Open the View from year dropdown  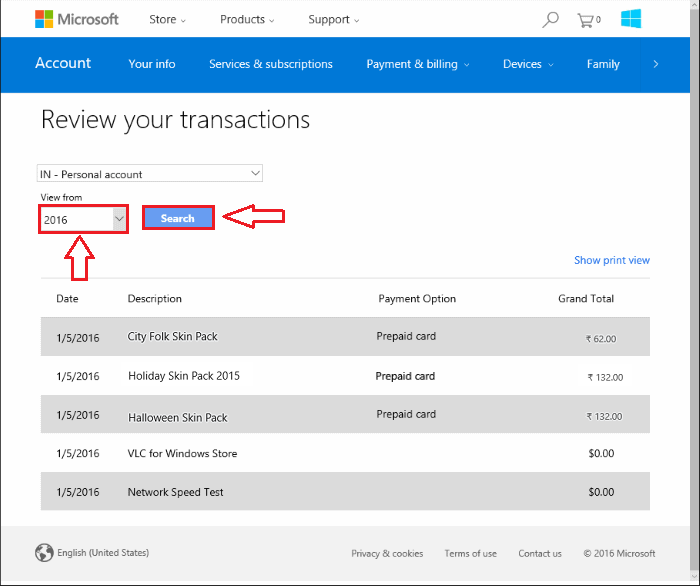(x=83, y=219)
